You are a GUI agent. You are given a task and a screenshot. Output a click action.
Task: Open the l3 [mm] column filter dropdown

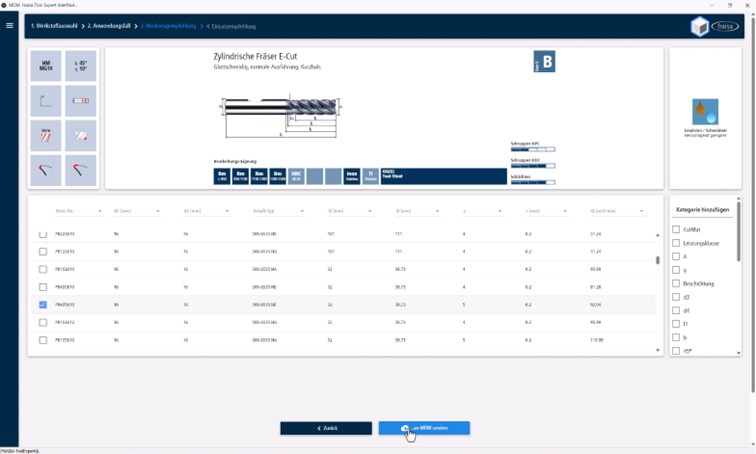pyautogui.click(x=437, y=211)
